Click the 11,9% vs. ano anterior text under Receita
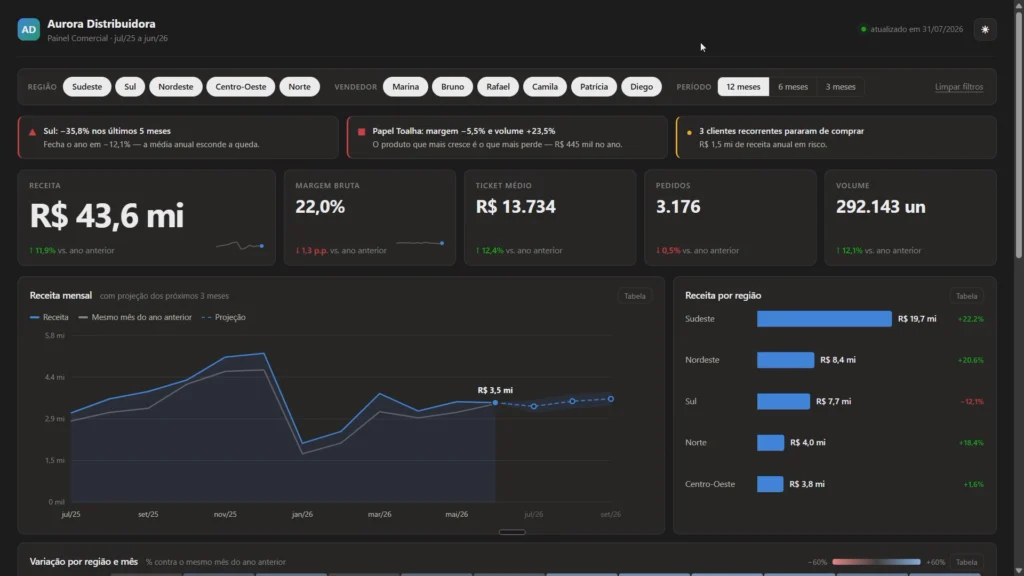 point(72,251)
